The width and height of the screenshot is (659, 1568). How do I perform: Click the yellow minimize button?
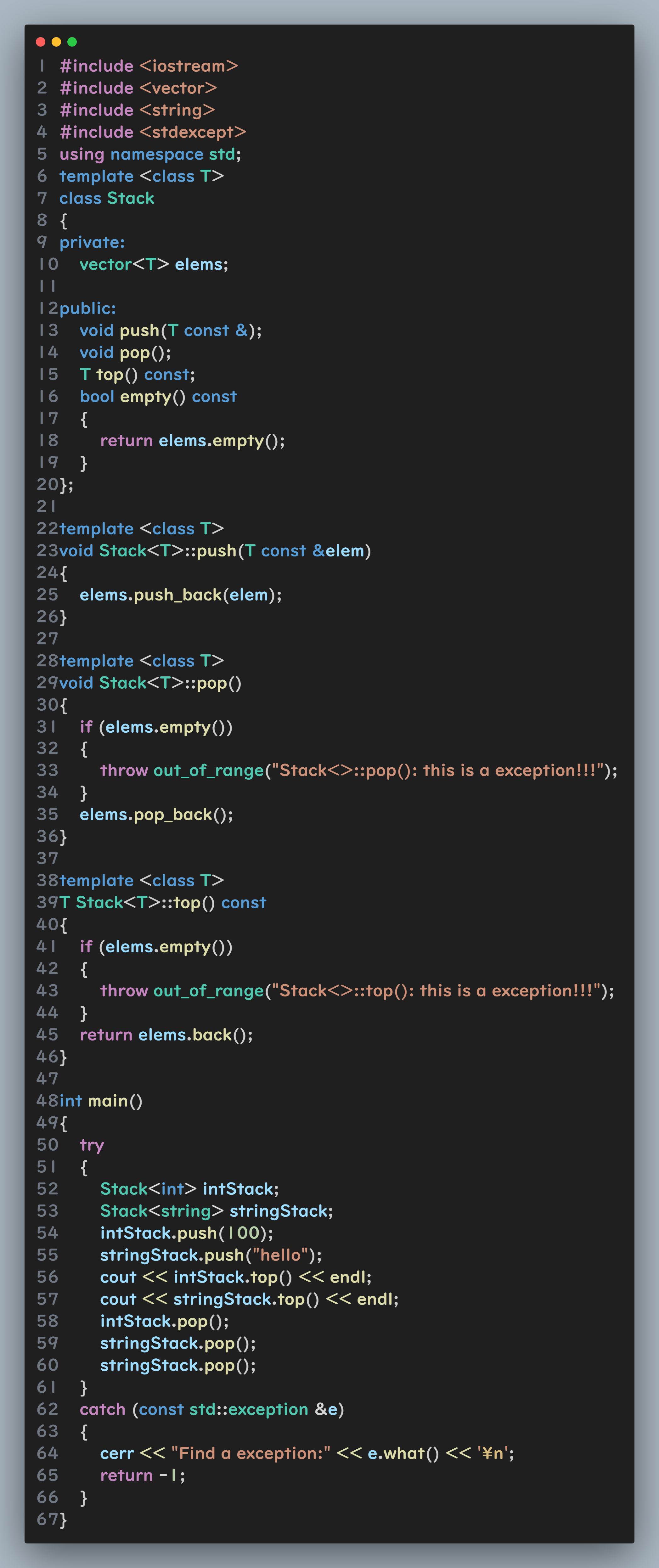click(56, 42)
